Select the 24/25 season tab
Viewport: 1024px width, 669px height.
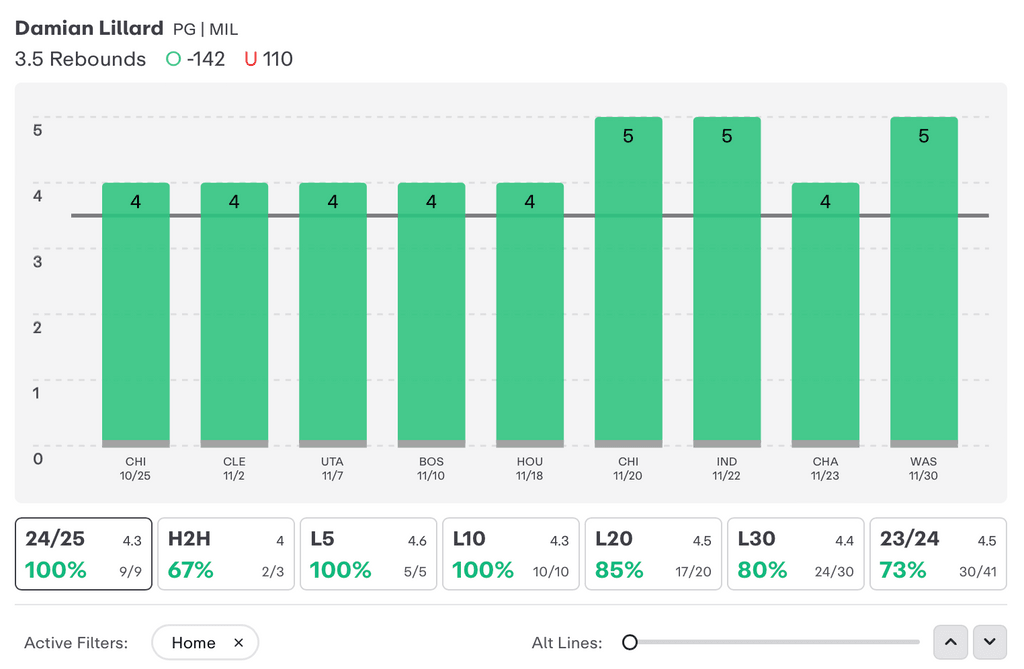(x=84, y=554)
